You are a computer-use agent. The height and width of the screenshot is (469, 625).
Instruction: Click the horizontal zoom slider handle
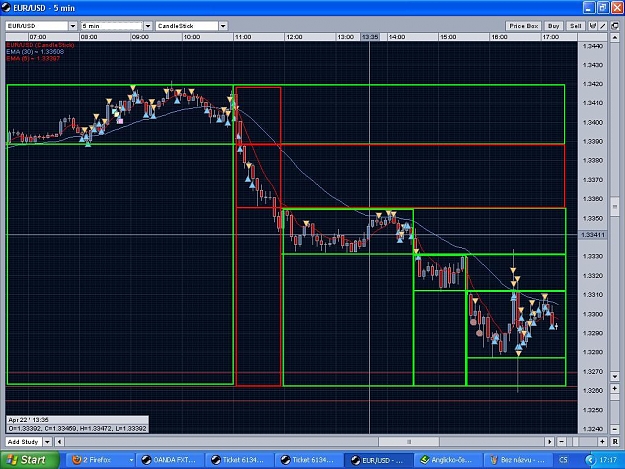(575, 442)
